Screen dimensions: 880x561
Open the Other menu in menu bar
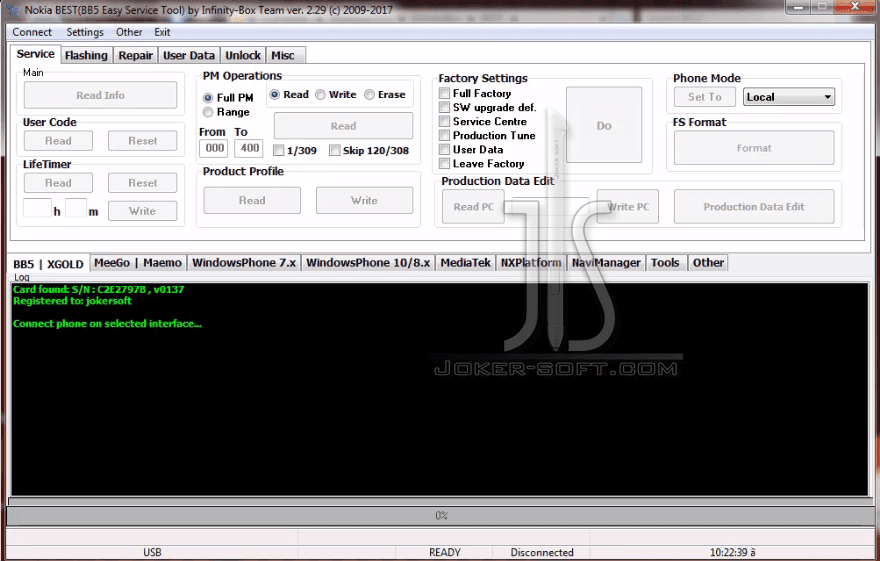(x=129, y=32)
